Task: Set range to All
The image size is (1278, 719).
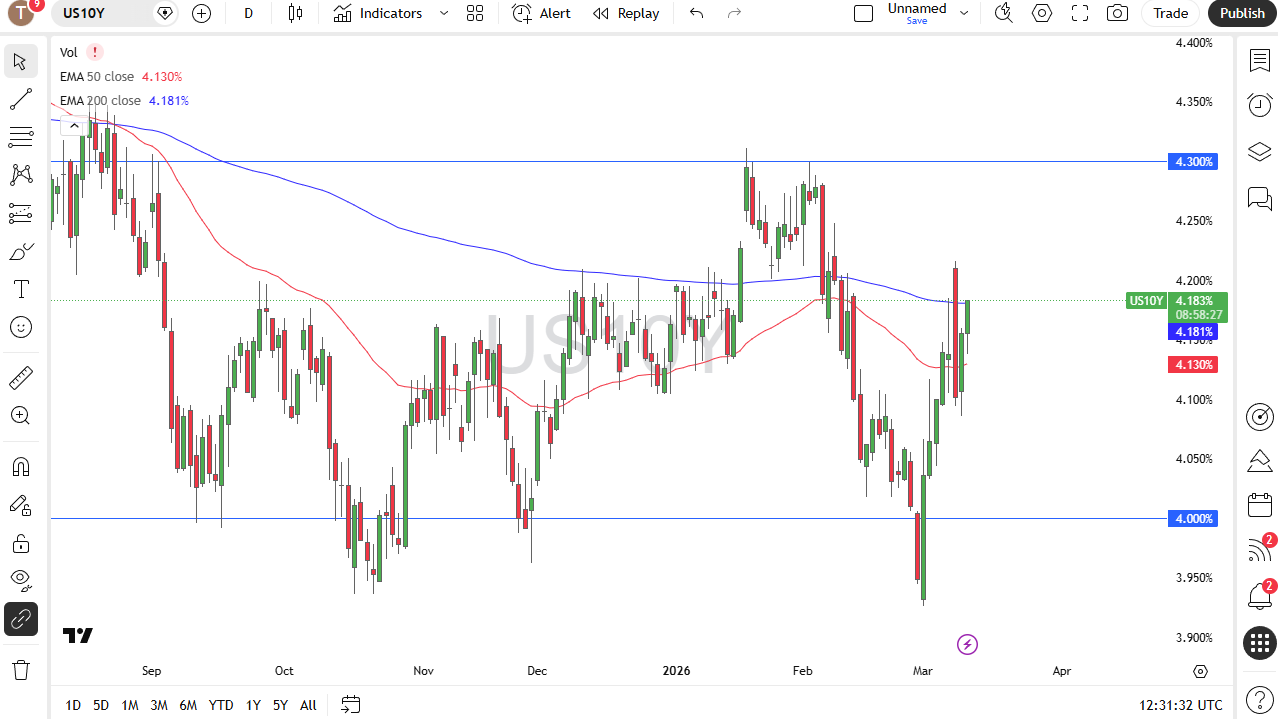Action: pyautogui.click(x=308, y=705)
